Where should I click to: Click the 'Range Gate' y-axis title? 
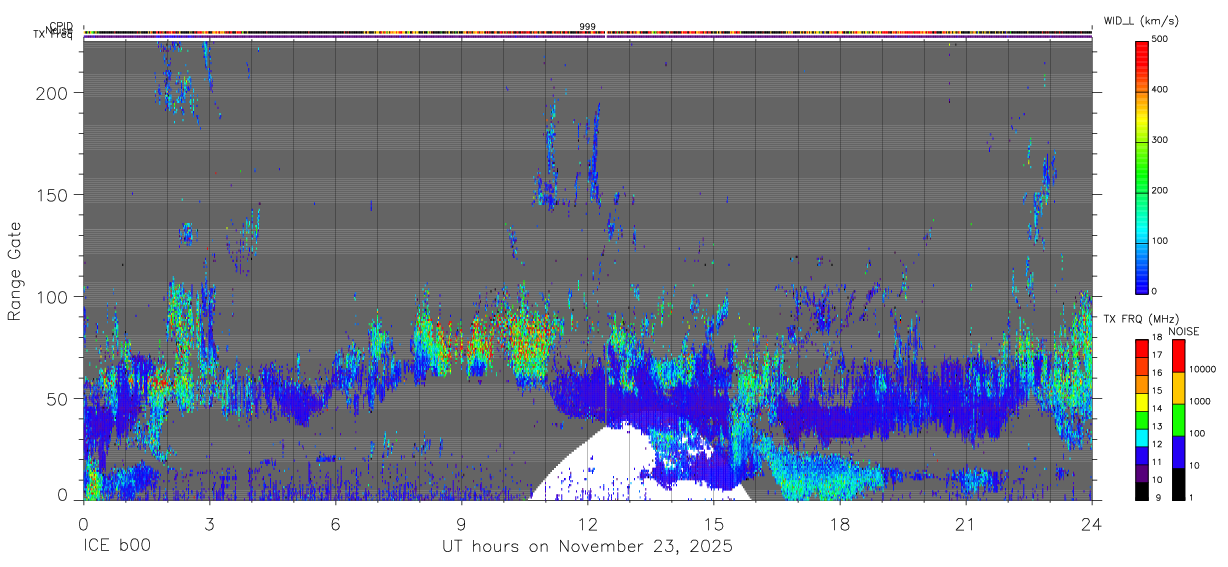[15, 272]
